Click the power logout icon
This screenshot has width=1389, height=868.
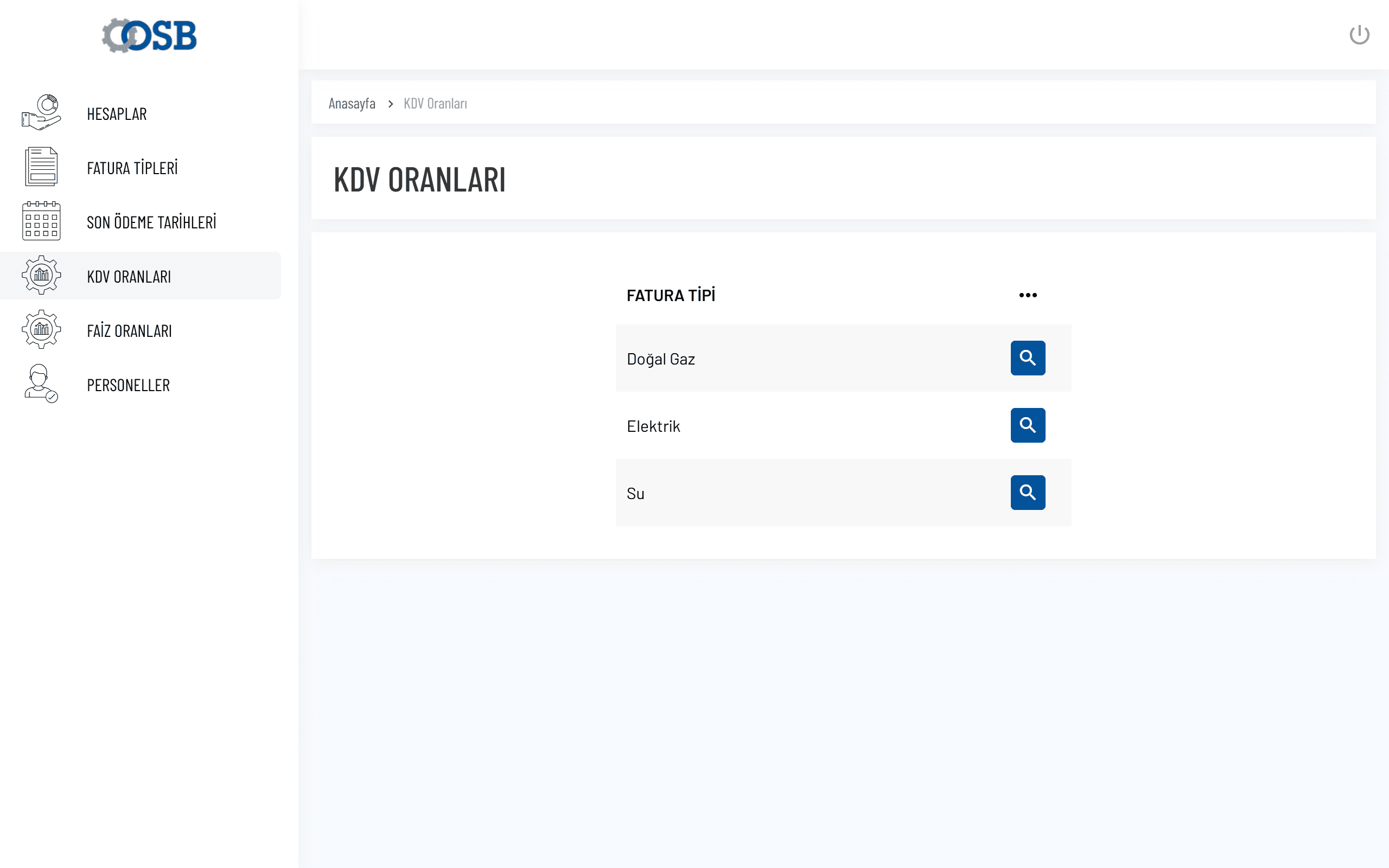click(1359, 35)
